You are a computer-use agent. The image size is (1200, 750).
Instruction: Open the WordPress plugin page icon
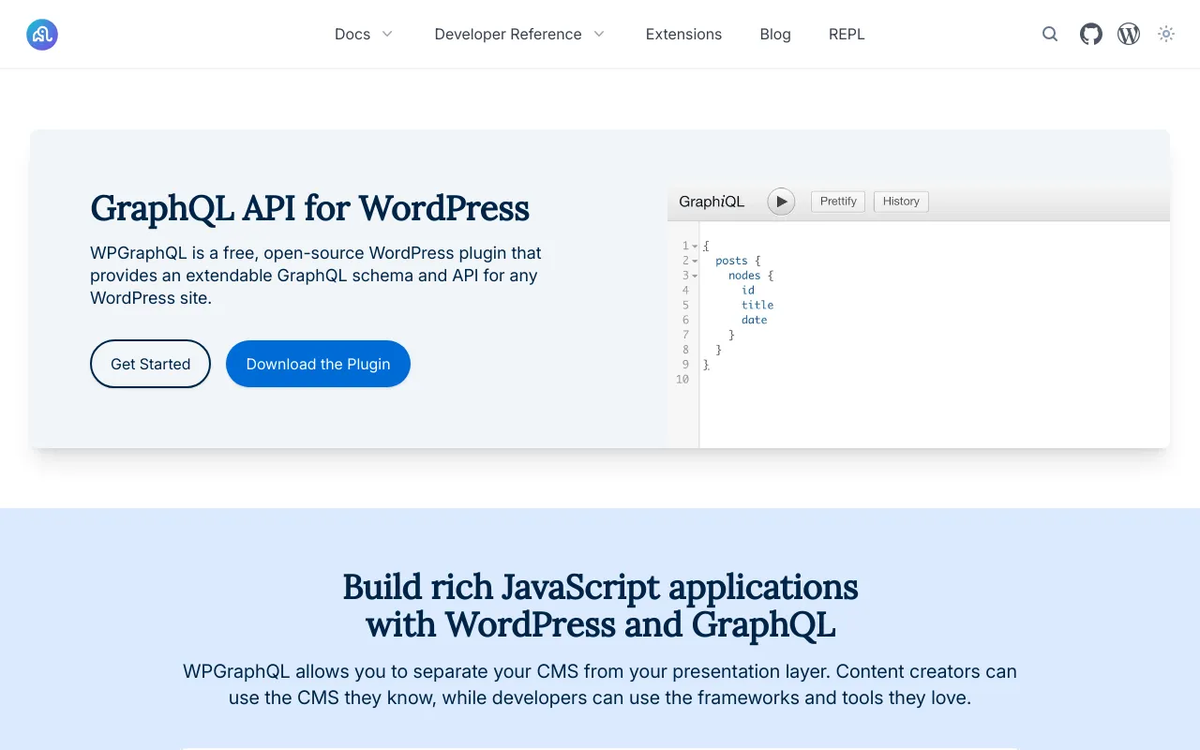1129,34
